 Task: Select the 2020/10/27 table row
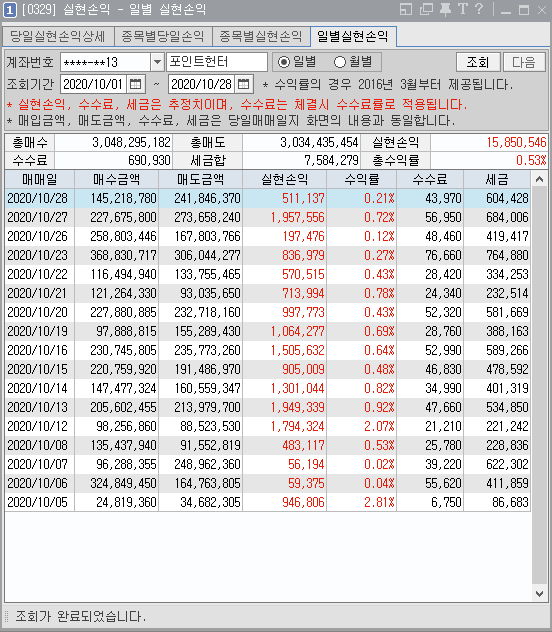point(268,217)
